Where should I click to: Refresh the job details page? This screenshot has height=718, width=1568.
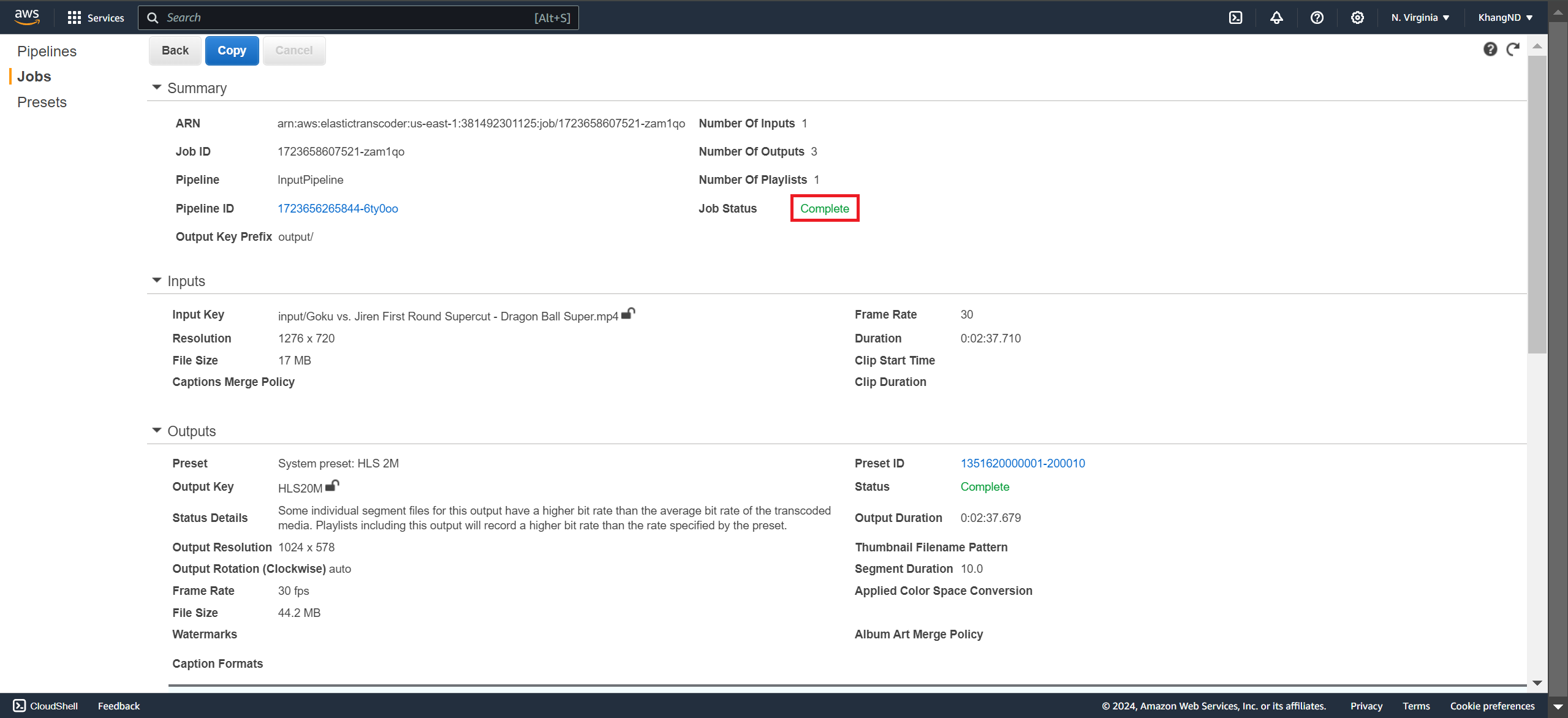click(x=1513, y=49)
